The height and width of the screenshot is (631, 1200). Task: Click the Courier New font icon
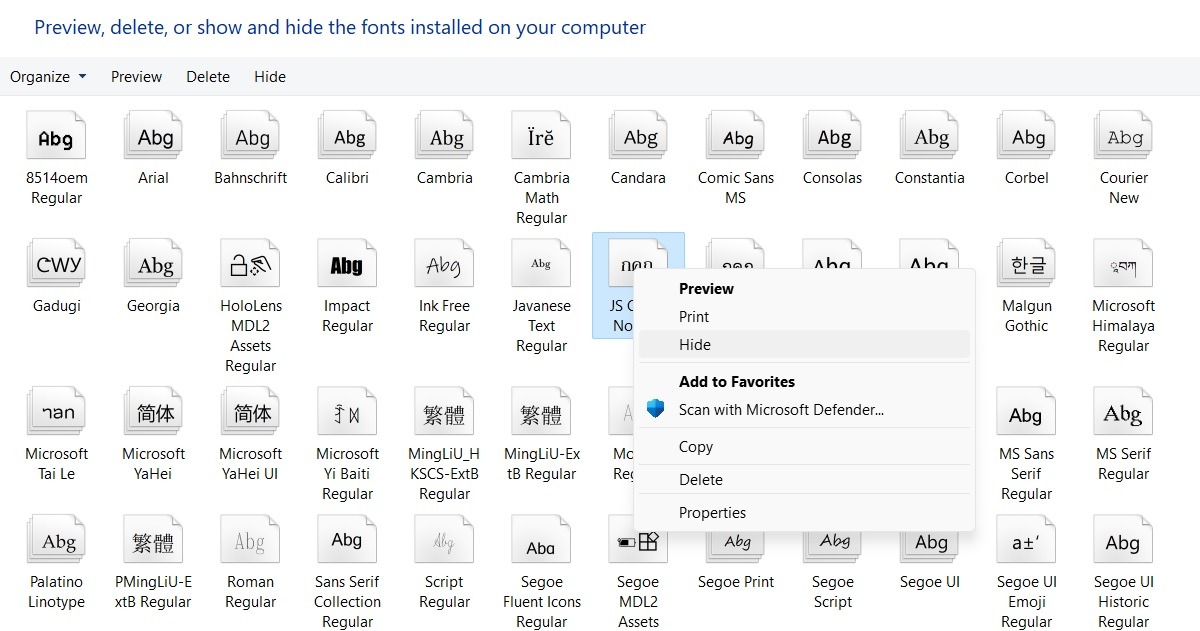pos(1122,135)
